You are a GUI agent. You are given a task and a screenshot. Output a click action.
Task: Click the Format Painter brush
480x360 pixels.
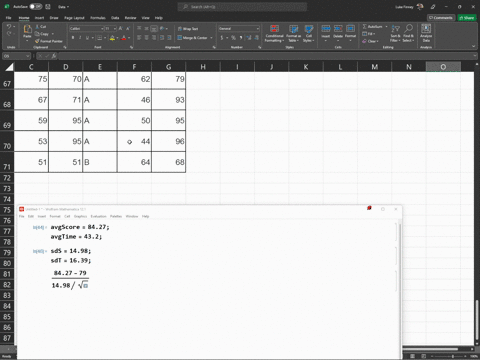(37, 41)
